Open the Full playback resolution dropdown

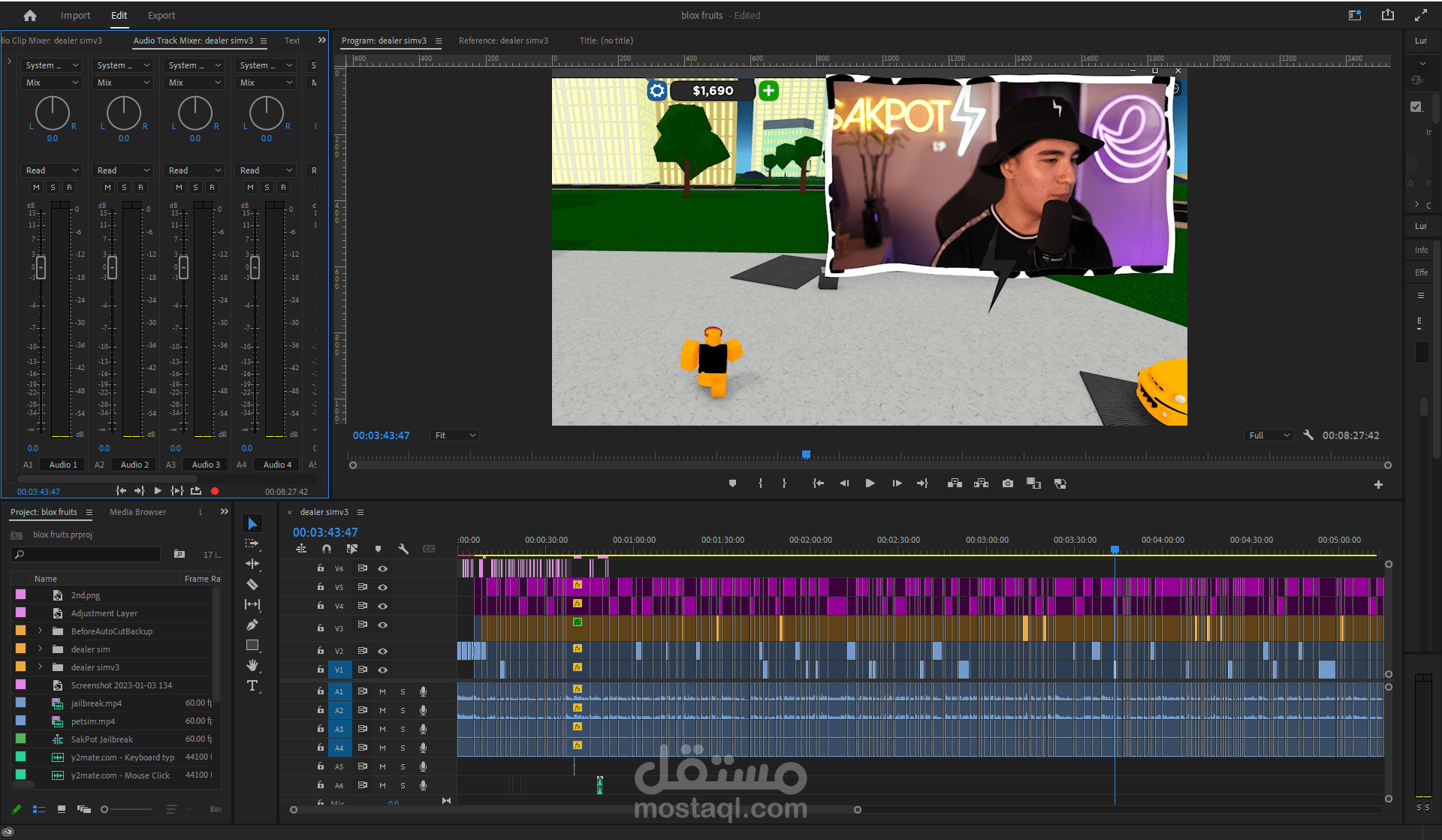pos(1269,435)
